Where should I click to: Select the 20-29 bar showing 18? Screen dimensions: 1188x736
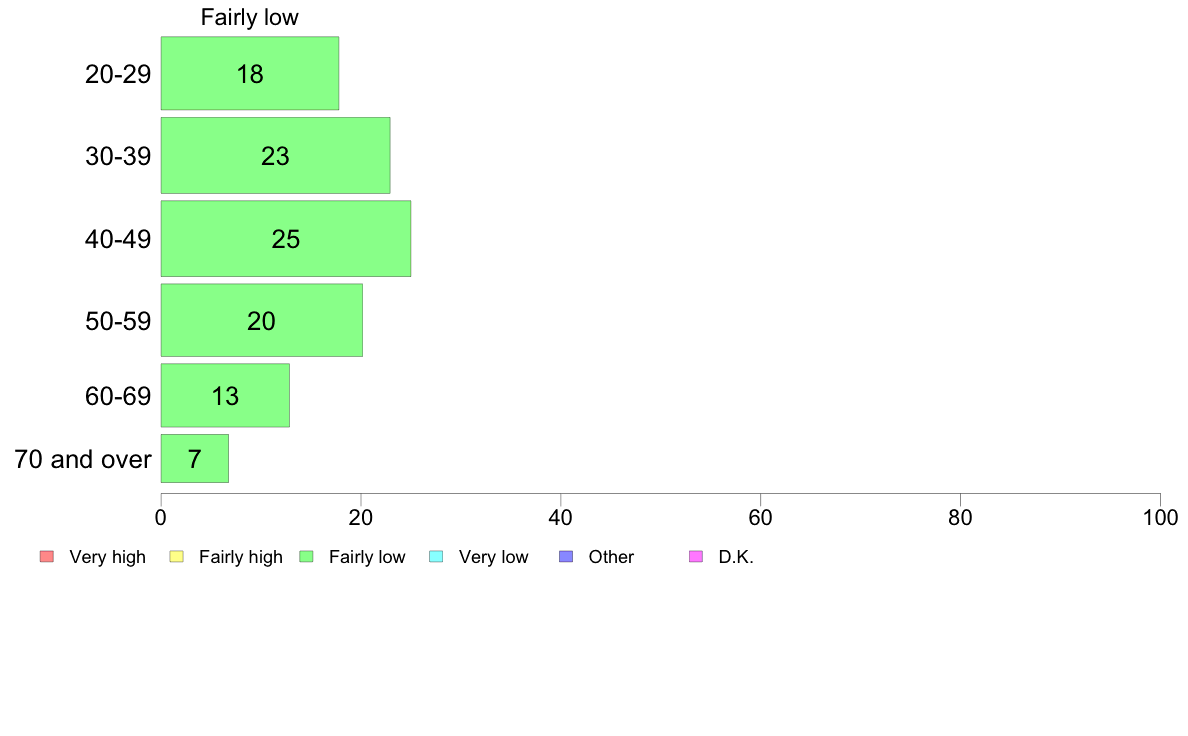coord(250,74)
